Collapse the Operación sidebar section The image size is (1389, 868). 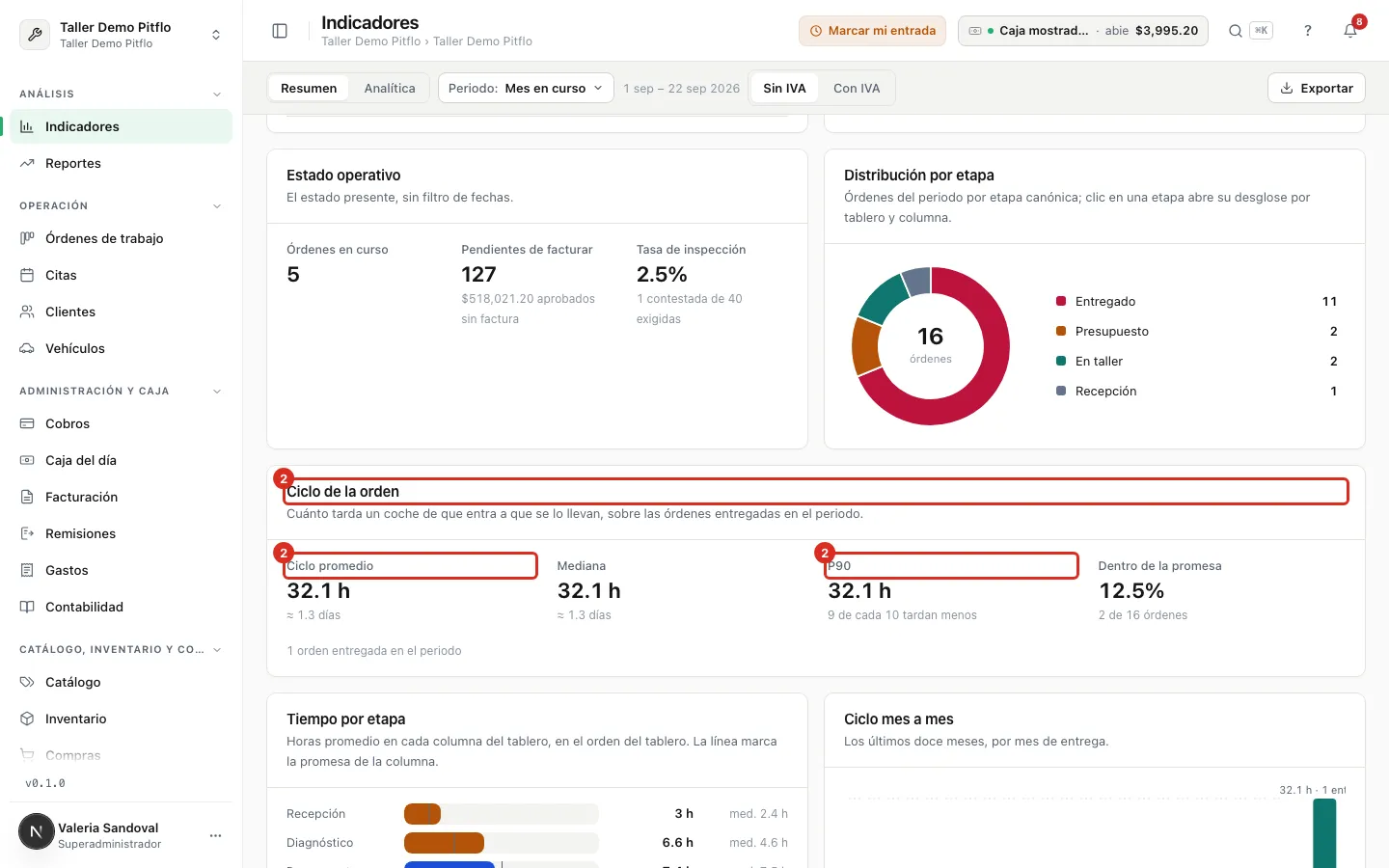click(x=217, y=205)
